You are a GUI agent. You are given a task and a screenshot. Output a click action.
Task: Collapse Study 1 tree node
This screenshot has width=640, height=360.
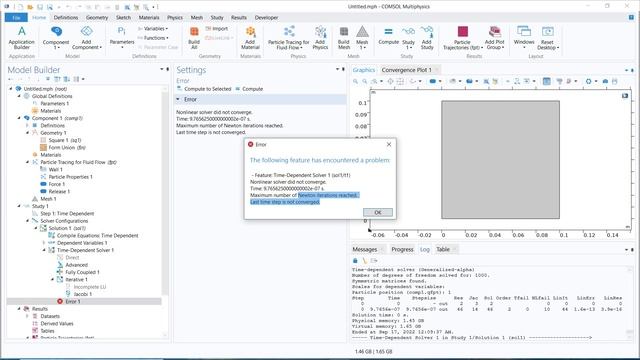19,206
